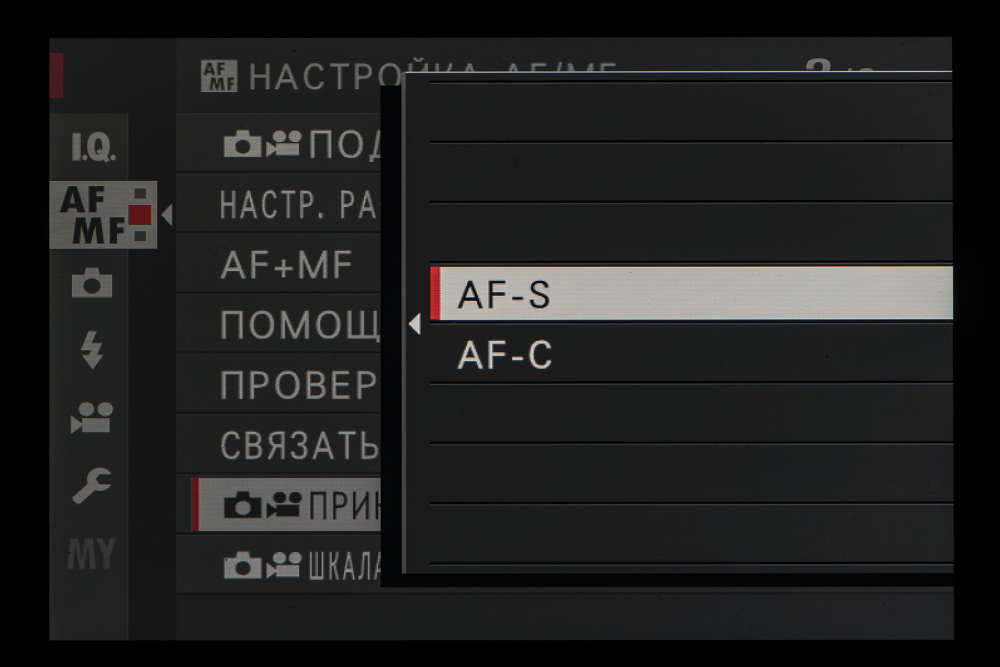
Task: Open the I.Q. image quality tab
Action: pos(93,147)
